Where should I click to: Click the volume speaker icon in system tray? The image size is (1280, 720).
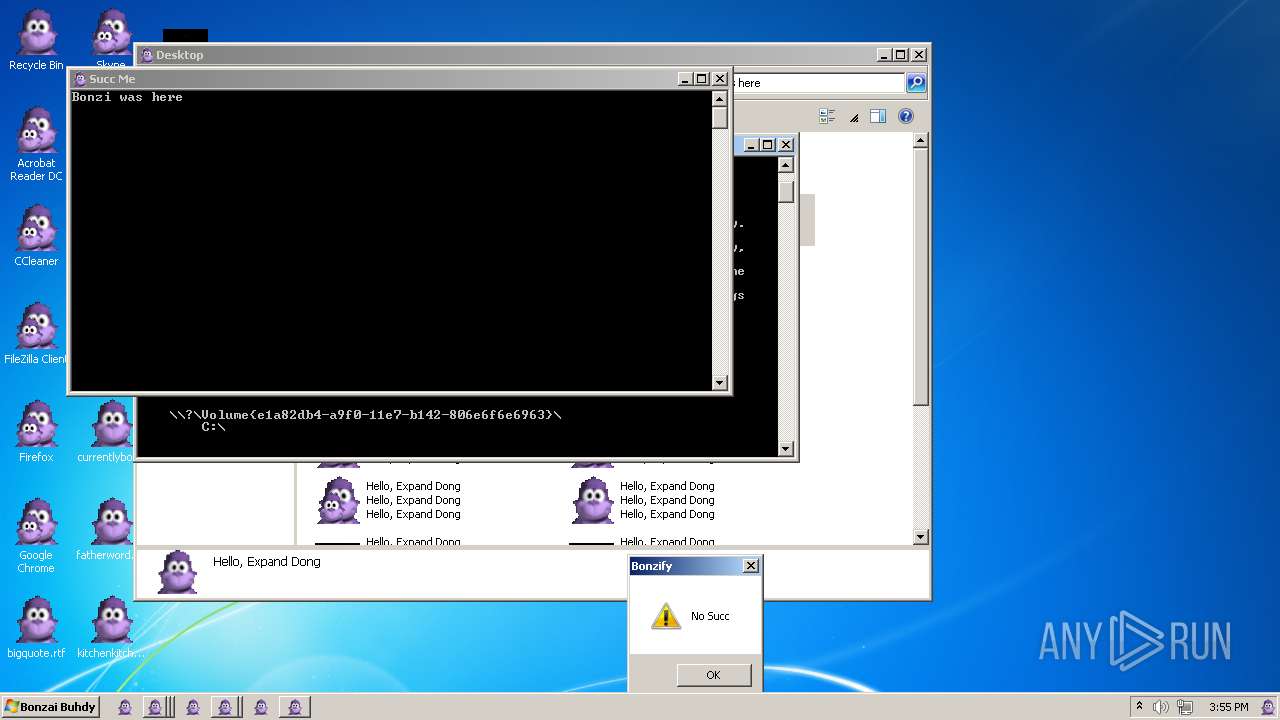tap(1161, 707)
